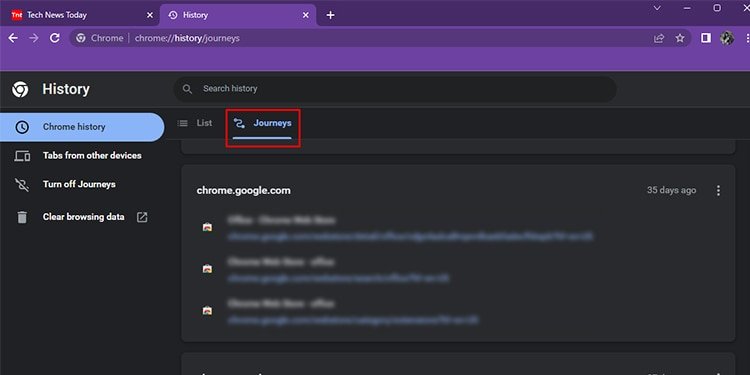
Task: Click the crossed journeys icon
Action: (x=22, y=185)
